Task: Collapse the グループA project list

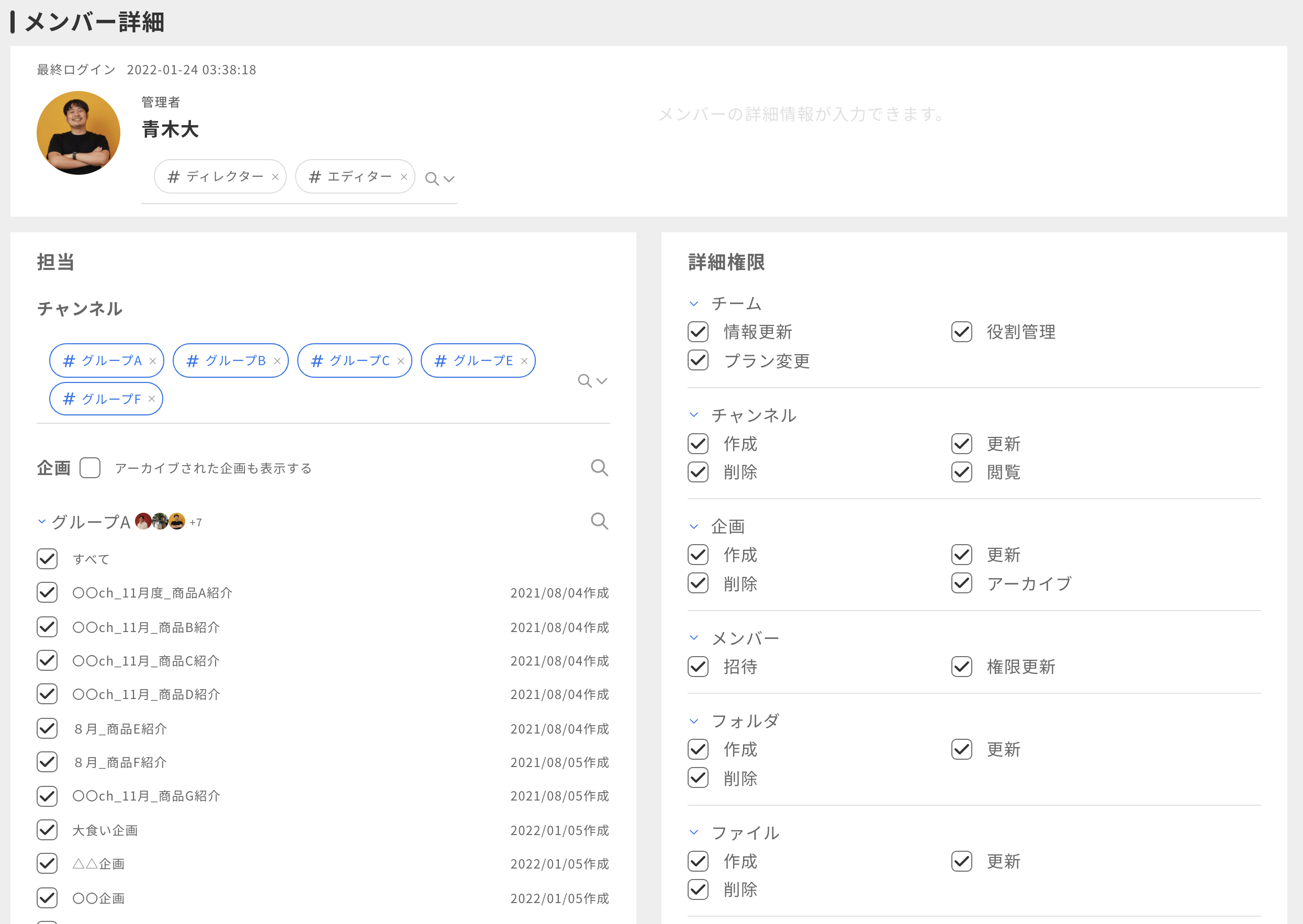Action: (41, 521)
